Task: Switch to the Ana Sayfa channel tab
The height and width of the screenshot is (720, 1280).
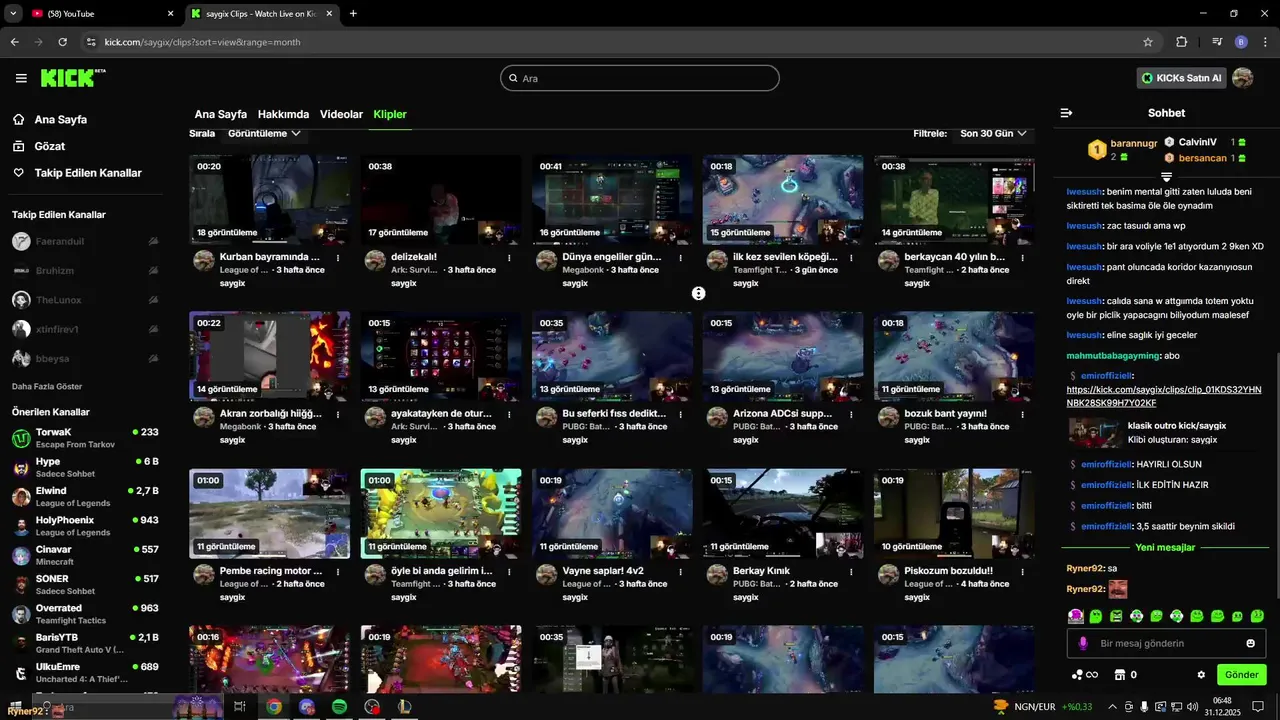Action: pos(220,114)
